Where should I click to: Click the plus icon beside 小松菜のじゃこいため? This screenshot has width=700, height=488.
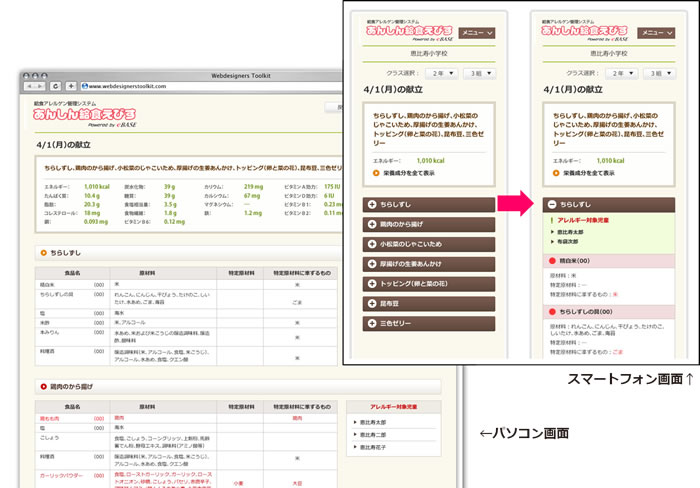pyautogui.click(x=372, y=244)
